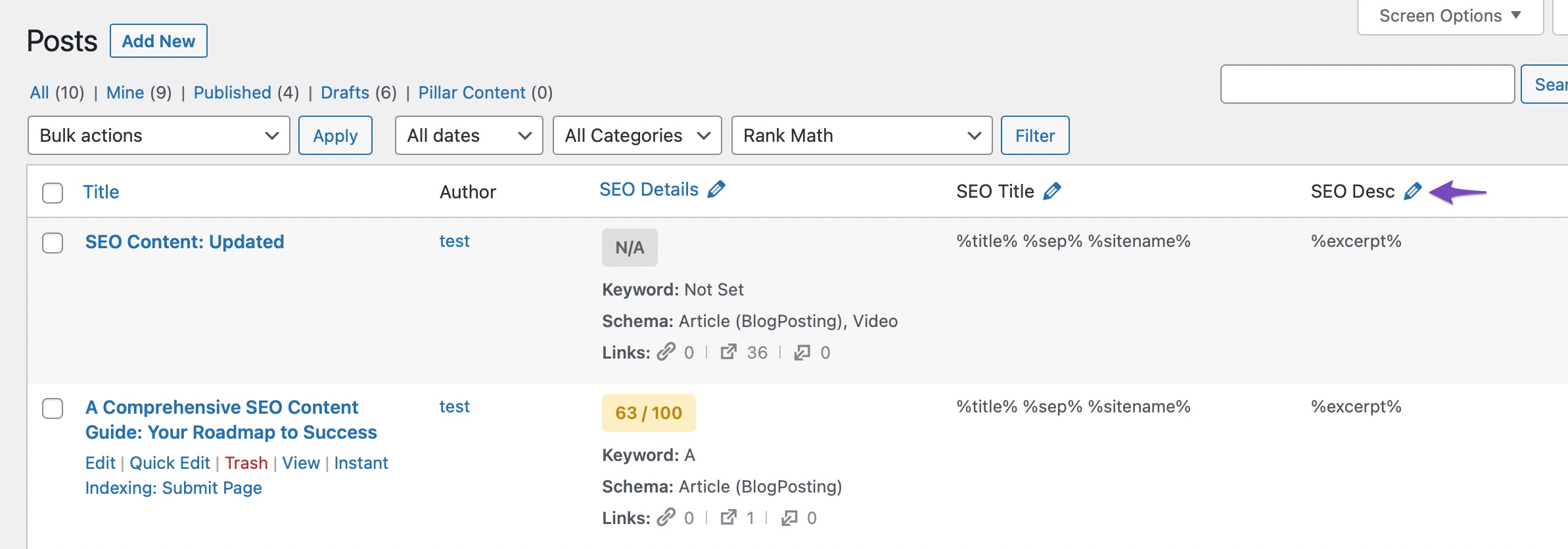Click Trash row action
This screenshot has width=1568, height=549.
(x=246, y=463)
